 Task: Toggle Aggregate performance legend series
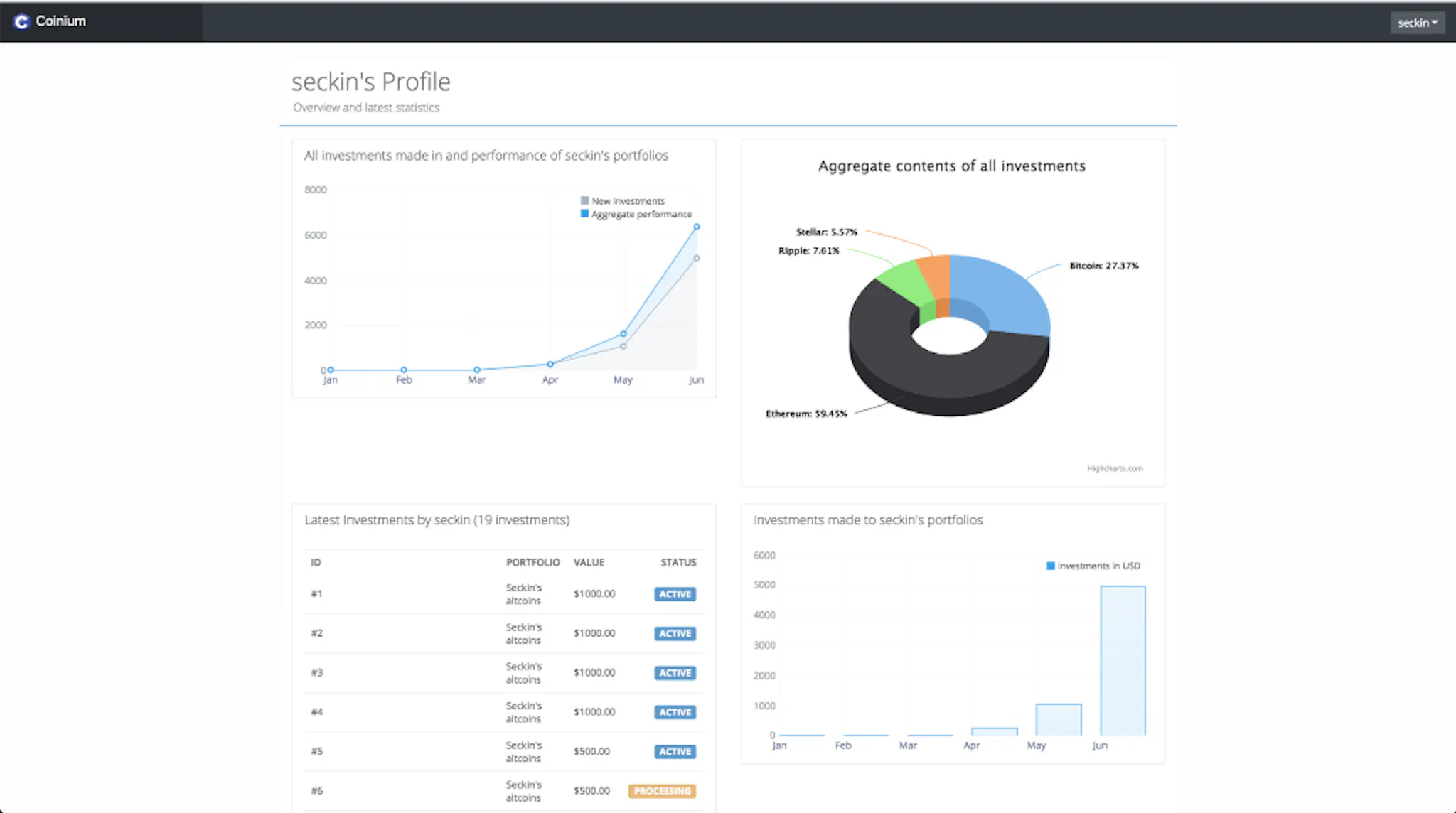636,214
